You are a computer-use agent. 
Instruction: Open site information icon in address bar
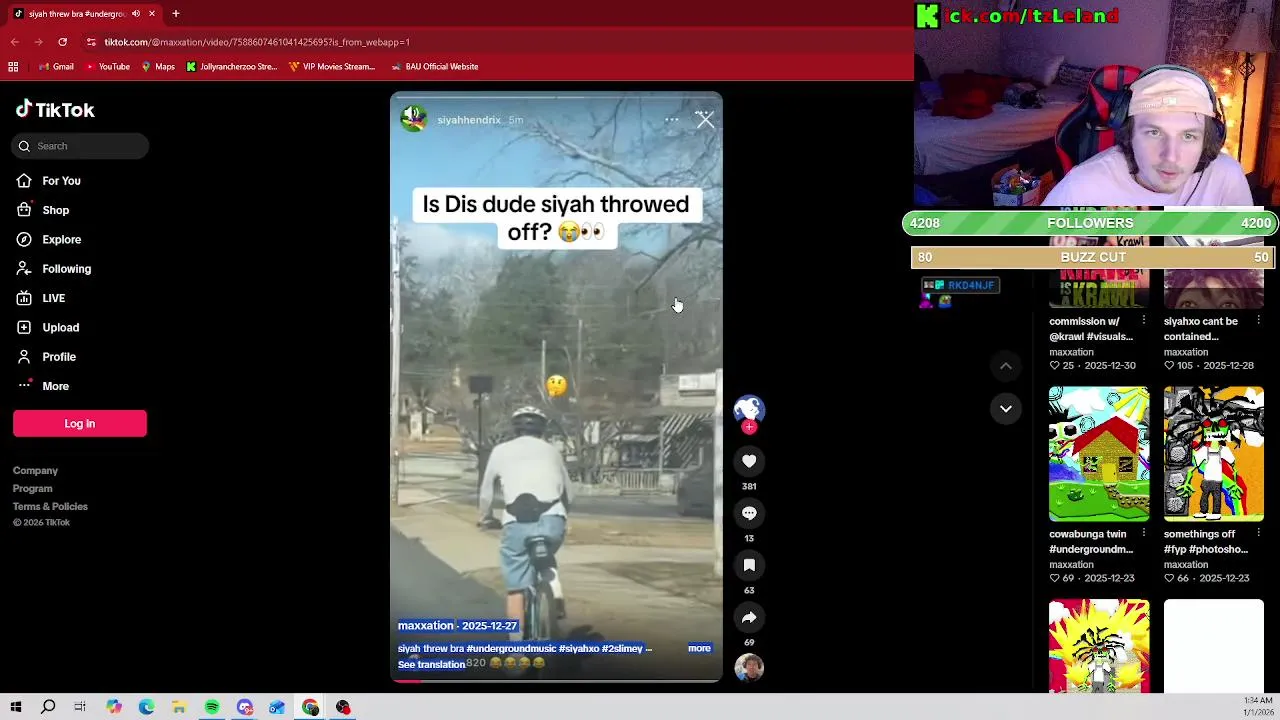pos(91,42)
